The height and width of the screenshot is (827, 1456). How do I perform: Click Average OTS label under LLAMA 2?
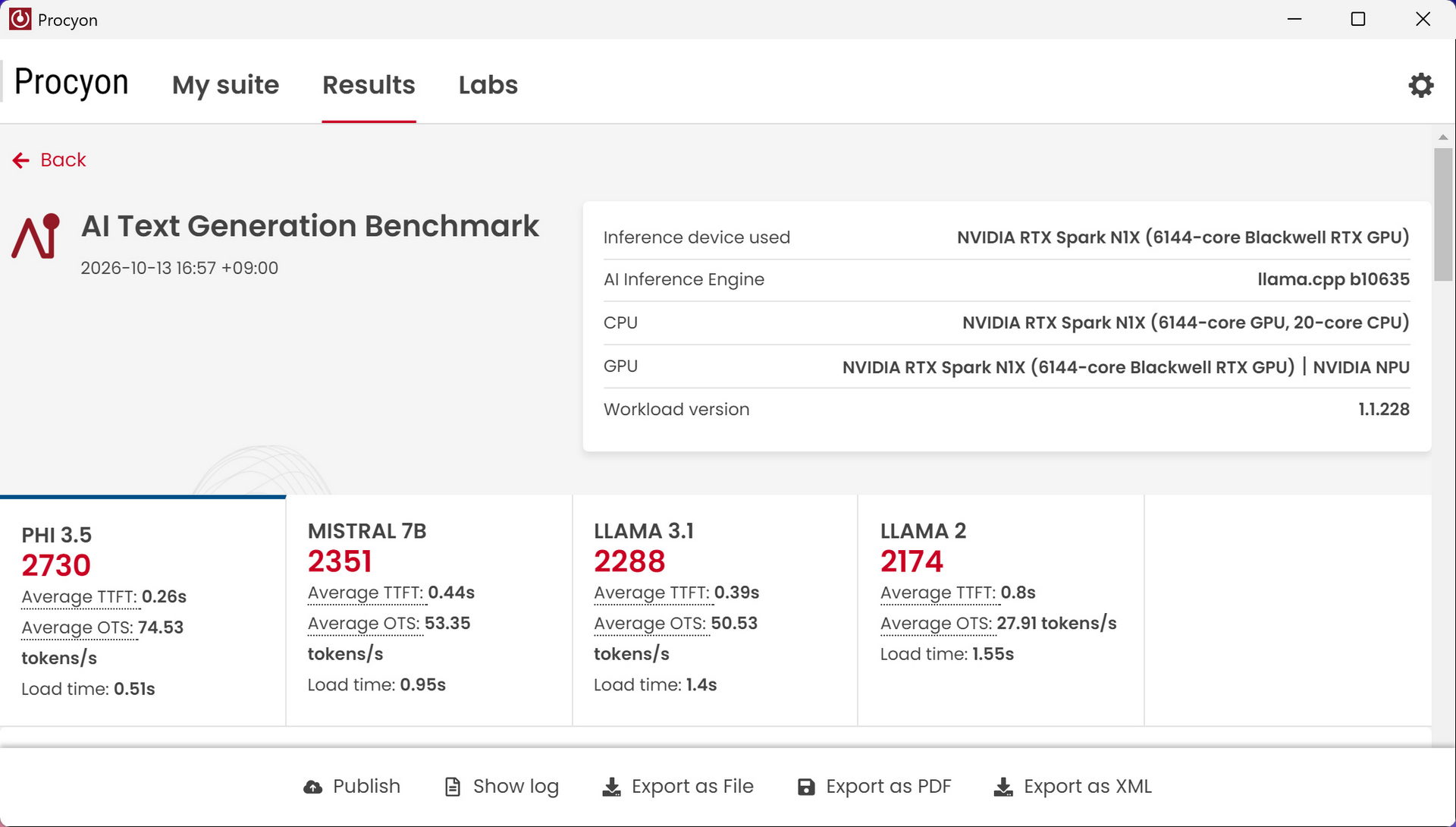pos(937,624)
